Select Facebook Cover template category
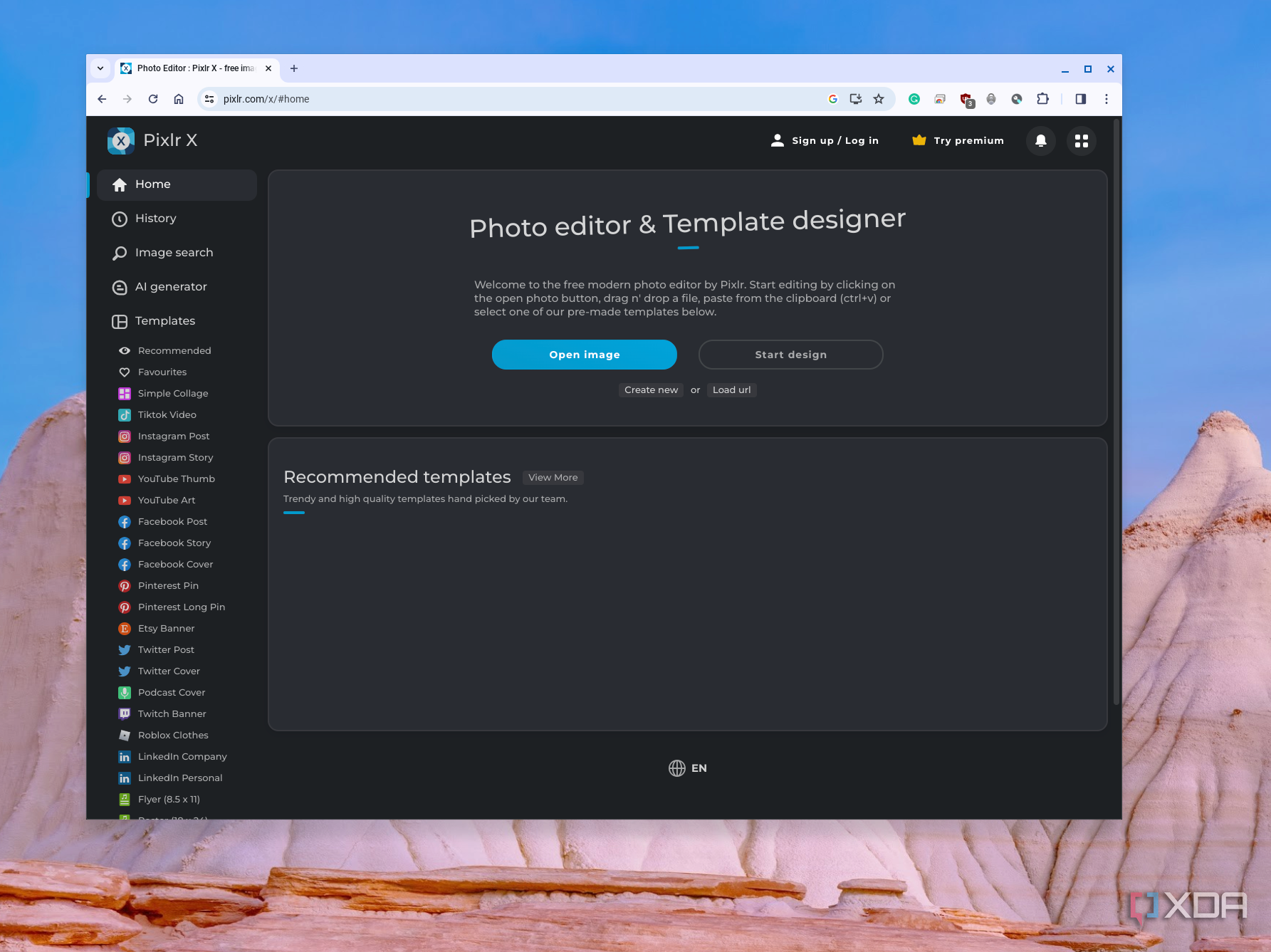The image size is (1271, 952). point(166,565)
